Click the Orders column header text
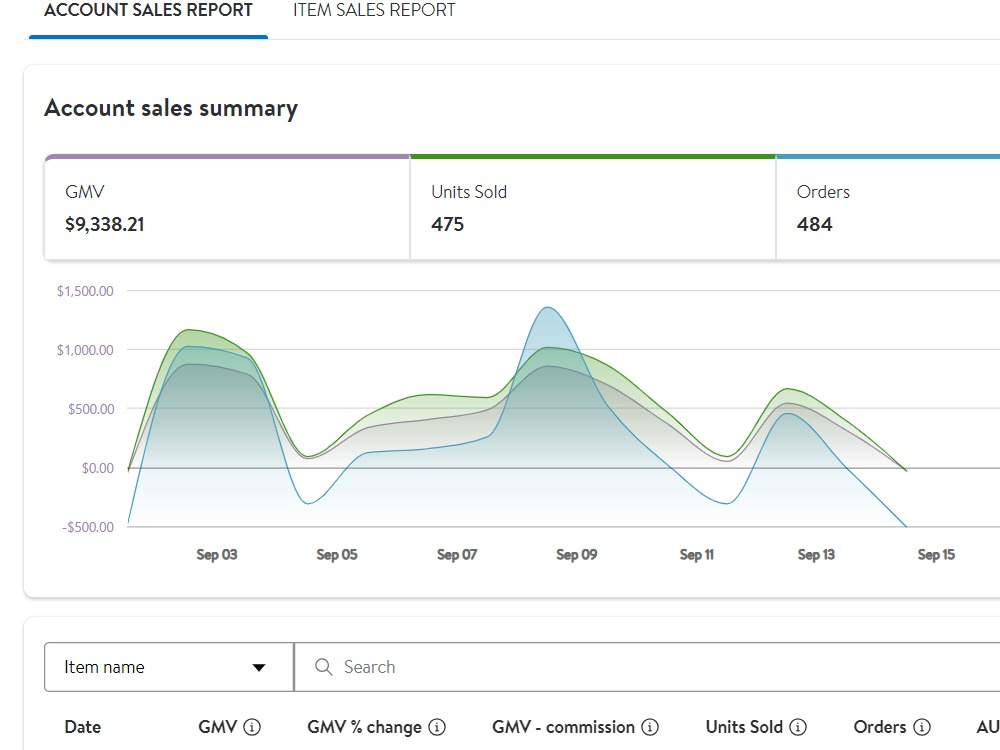 click(x=880, y=727)
